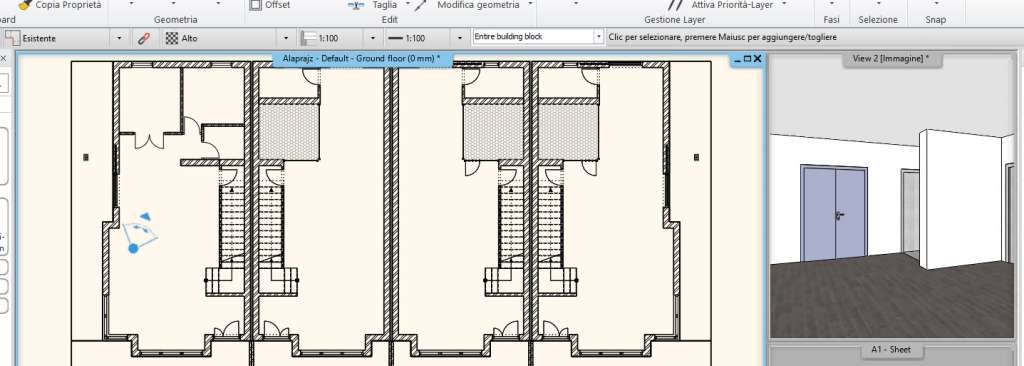Click the Attiva Priorità-Layer icon
The height and width of the screenshot is (366, 1024).
pos(676,5)
